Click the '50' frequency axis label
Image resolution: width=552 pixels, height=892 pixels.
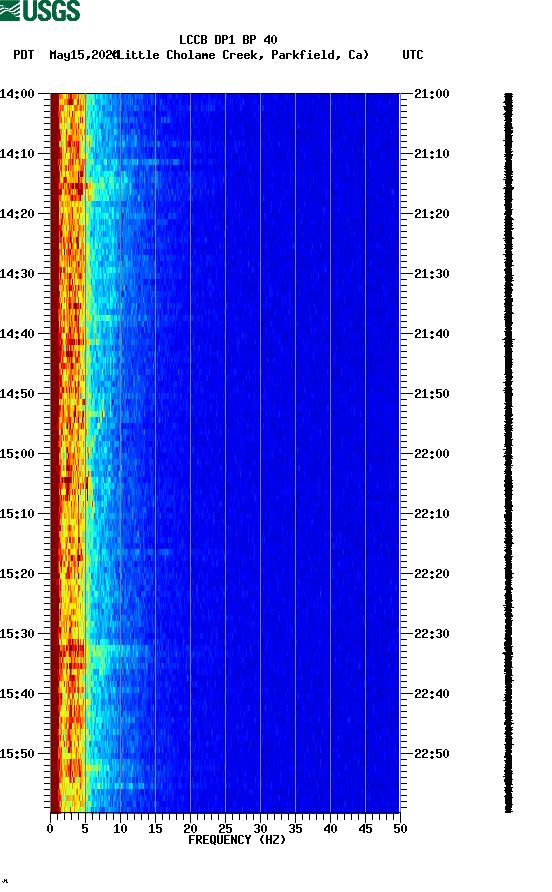(x=400, y=829)
